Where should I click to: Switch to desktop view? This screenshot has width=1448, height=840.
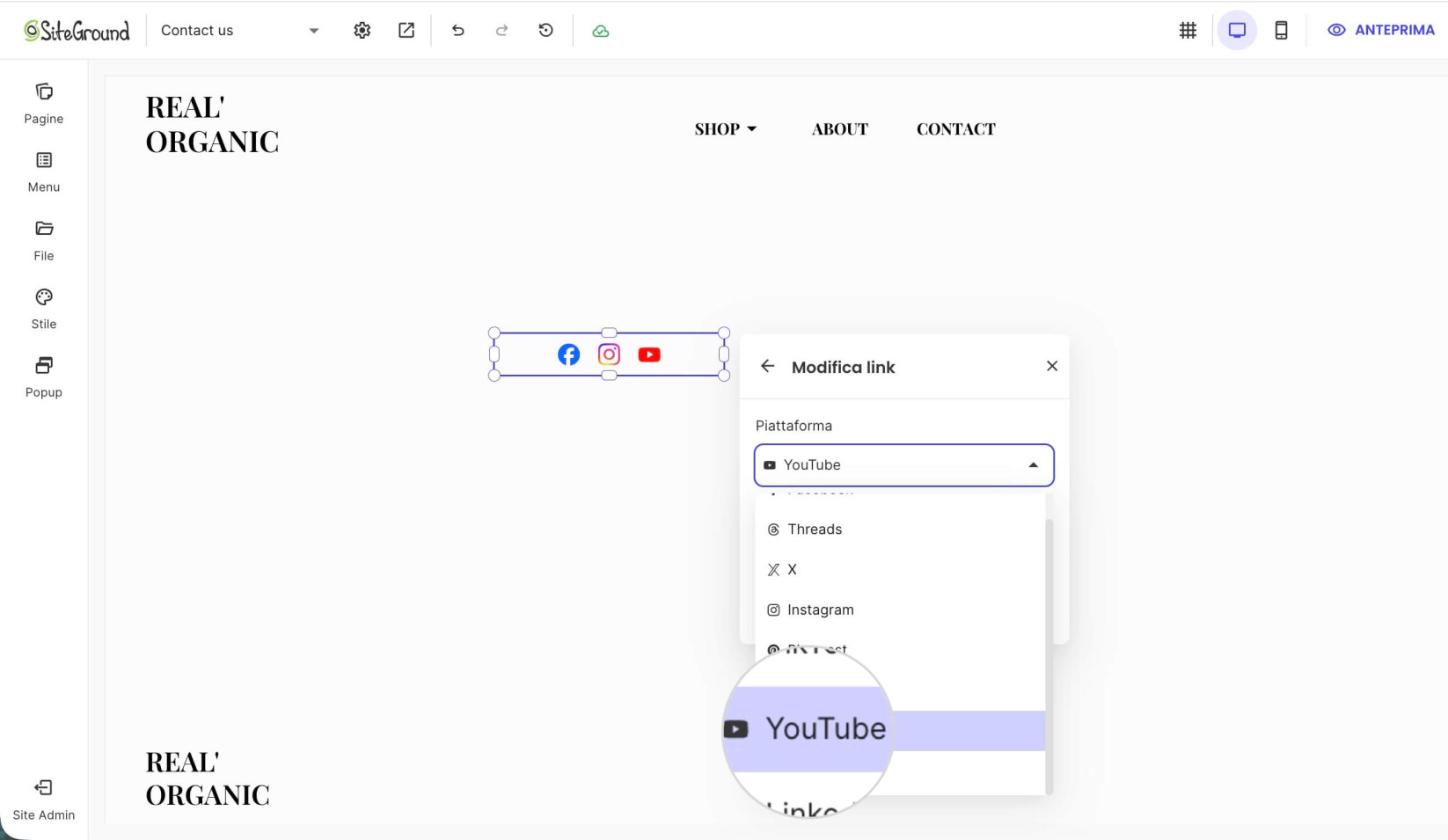pyautogui.click(x=1237, y=31)
